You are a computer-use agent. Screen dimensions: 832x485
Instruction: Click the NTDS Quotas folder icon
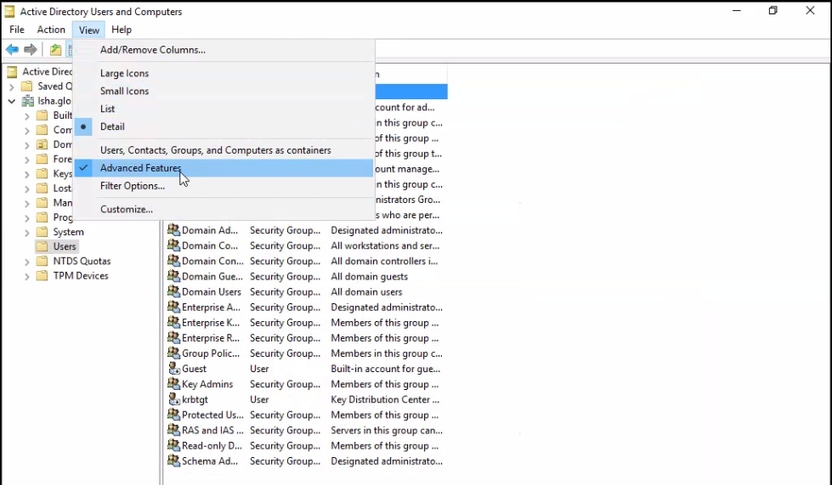click(42, 261)
